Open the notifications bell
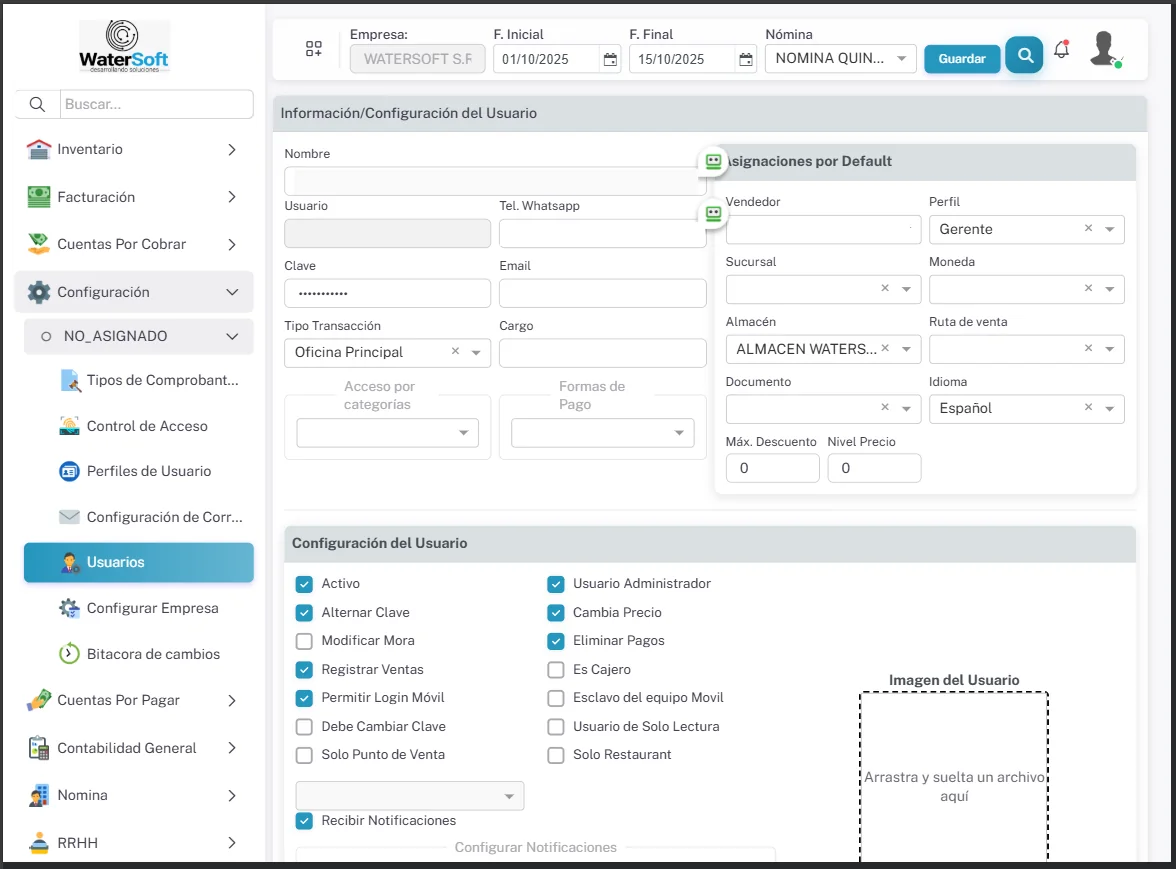 [x=1061, y=49]
